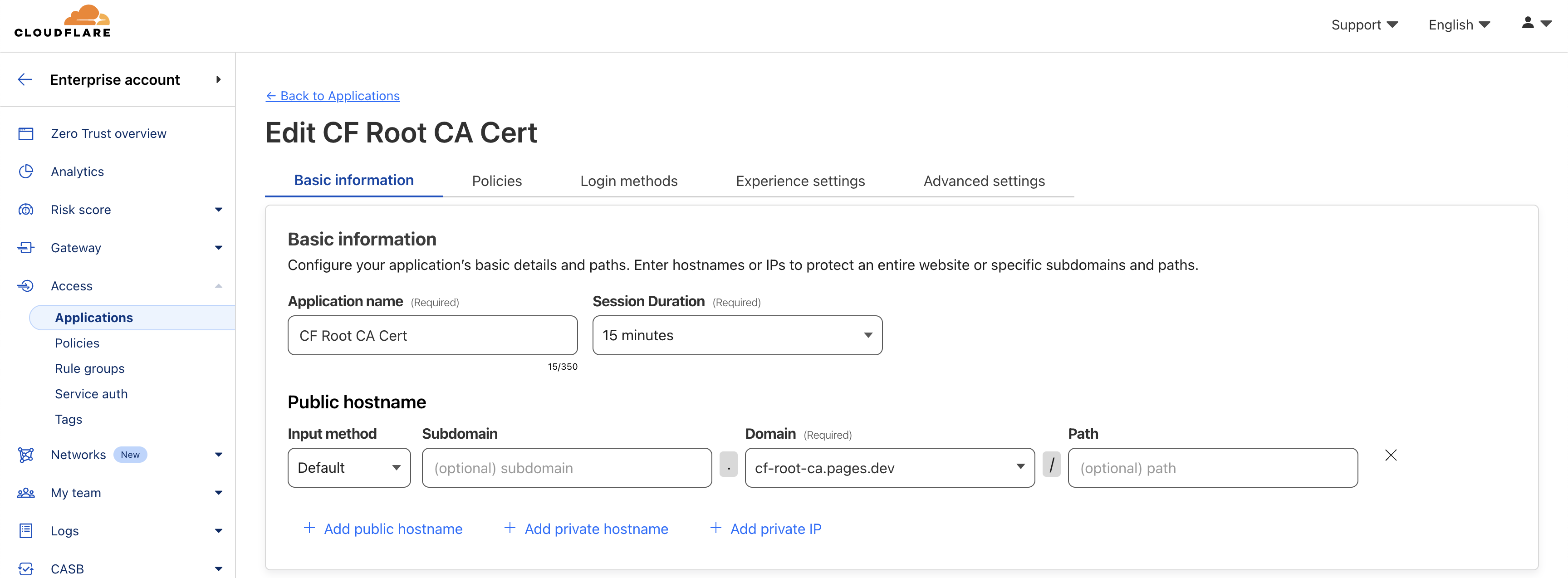Viewport: 1568px width, 578px height.
Task: Open the Input method Default dropdown
Action: pos(349,468)
